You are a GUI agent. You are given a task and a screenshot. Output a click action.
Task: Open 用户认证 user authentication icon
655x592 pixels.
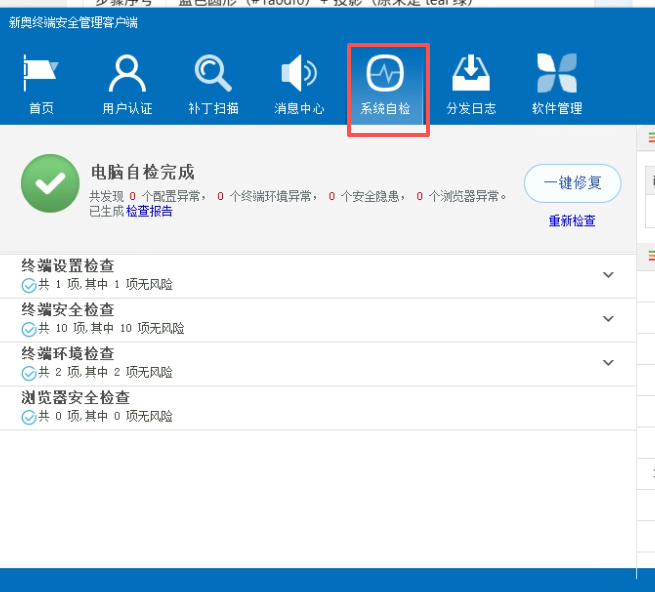click(127, 73)
